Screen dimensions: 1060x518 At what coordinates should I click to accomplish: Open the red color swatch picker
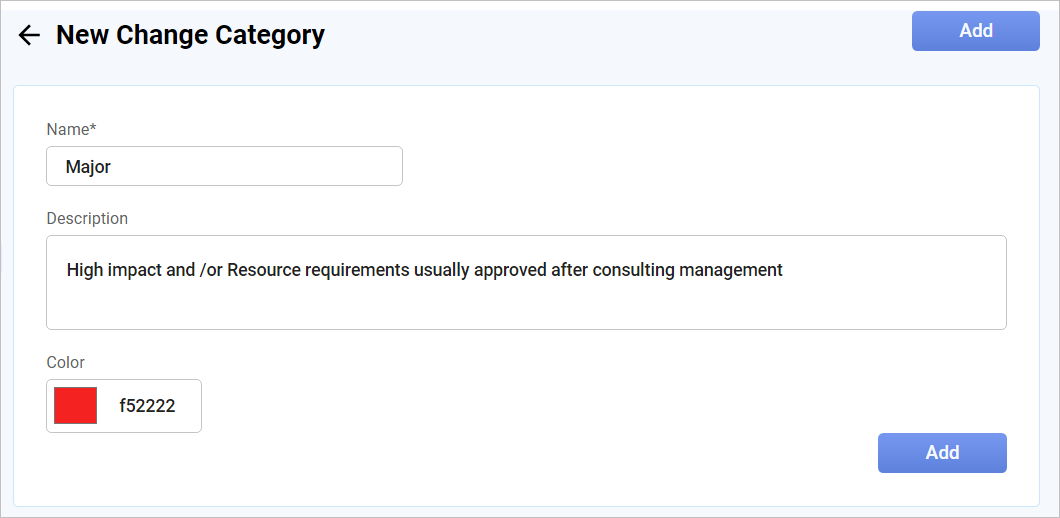76,406
